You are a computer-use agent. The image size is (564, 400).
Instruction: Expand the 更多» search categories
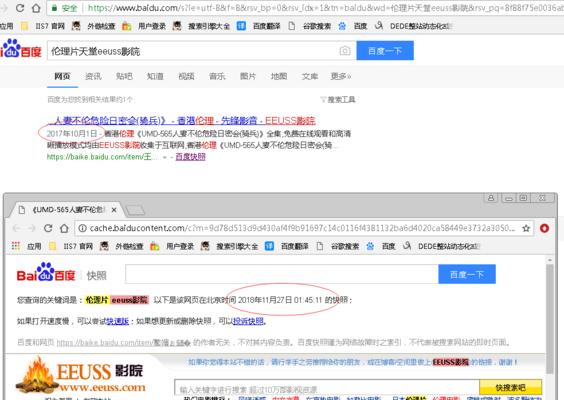point(341,76)
